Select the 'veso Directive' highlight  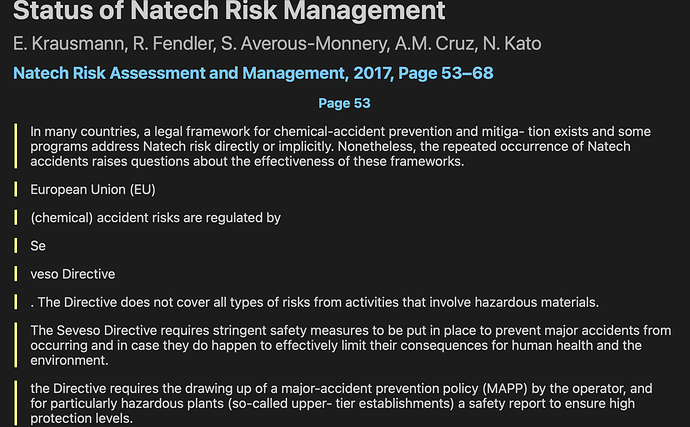tap(73, 274)
